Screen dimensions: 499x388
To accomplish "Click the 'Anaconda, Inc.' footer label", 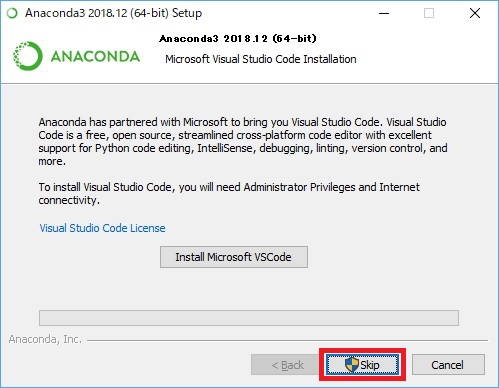I will pyautogui.click(x=45, y=339).
